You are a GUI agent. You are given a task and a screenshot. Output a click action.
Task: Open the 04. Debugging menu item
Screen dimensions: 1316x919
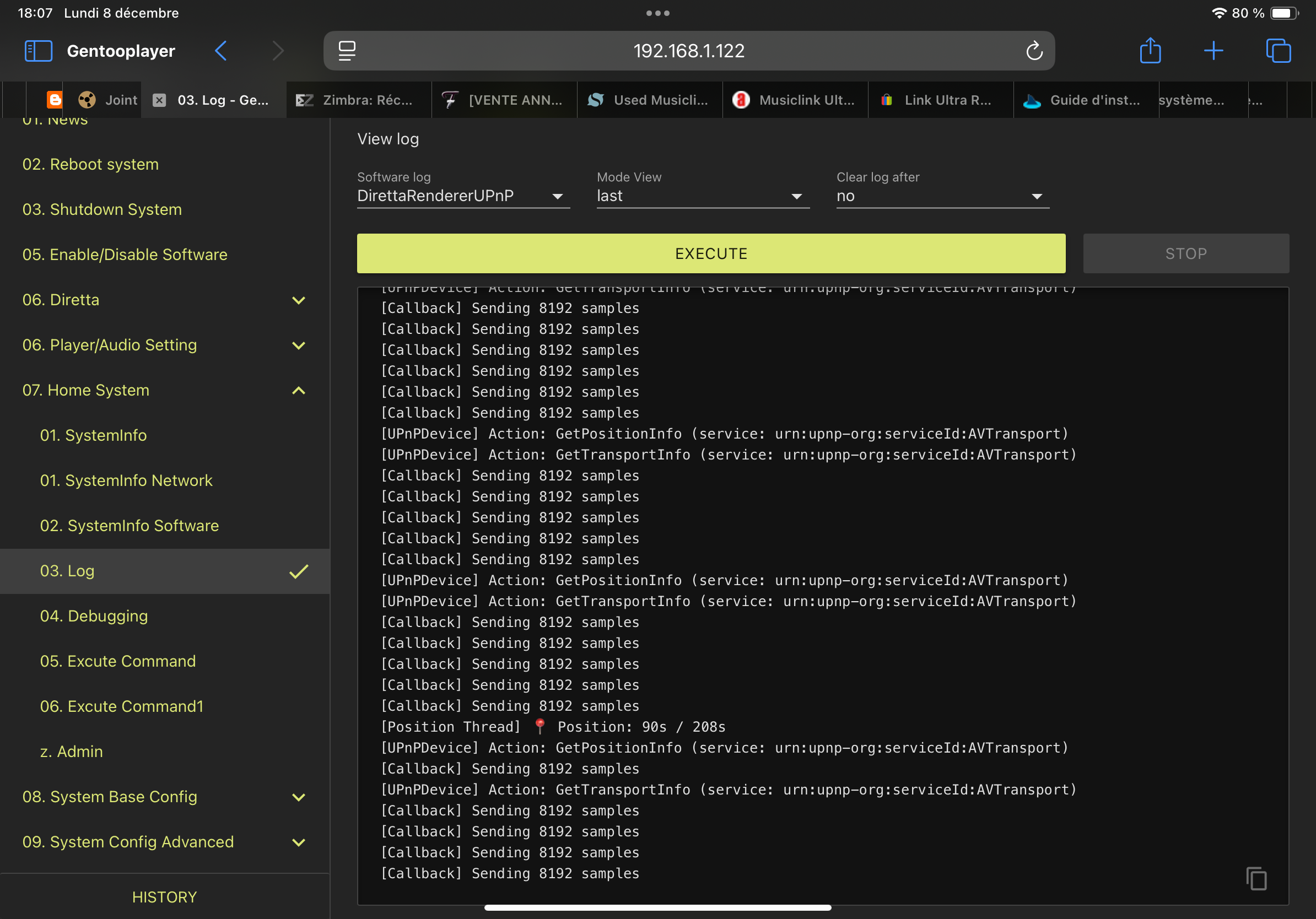[94, 616]
